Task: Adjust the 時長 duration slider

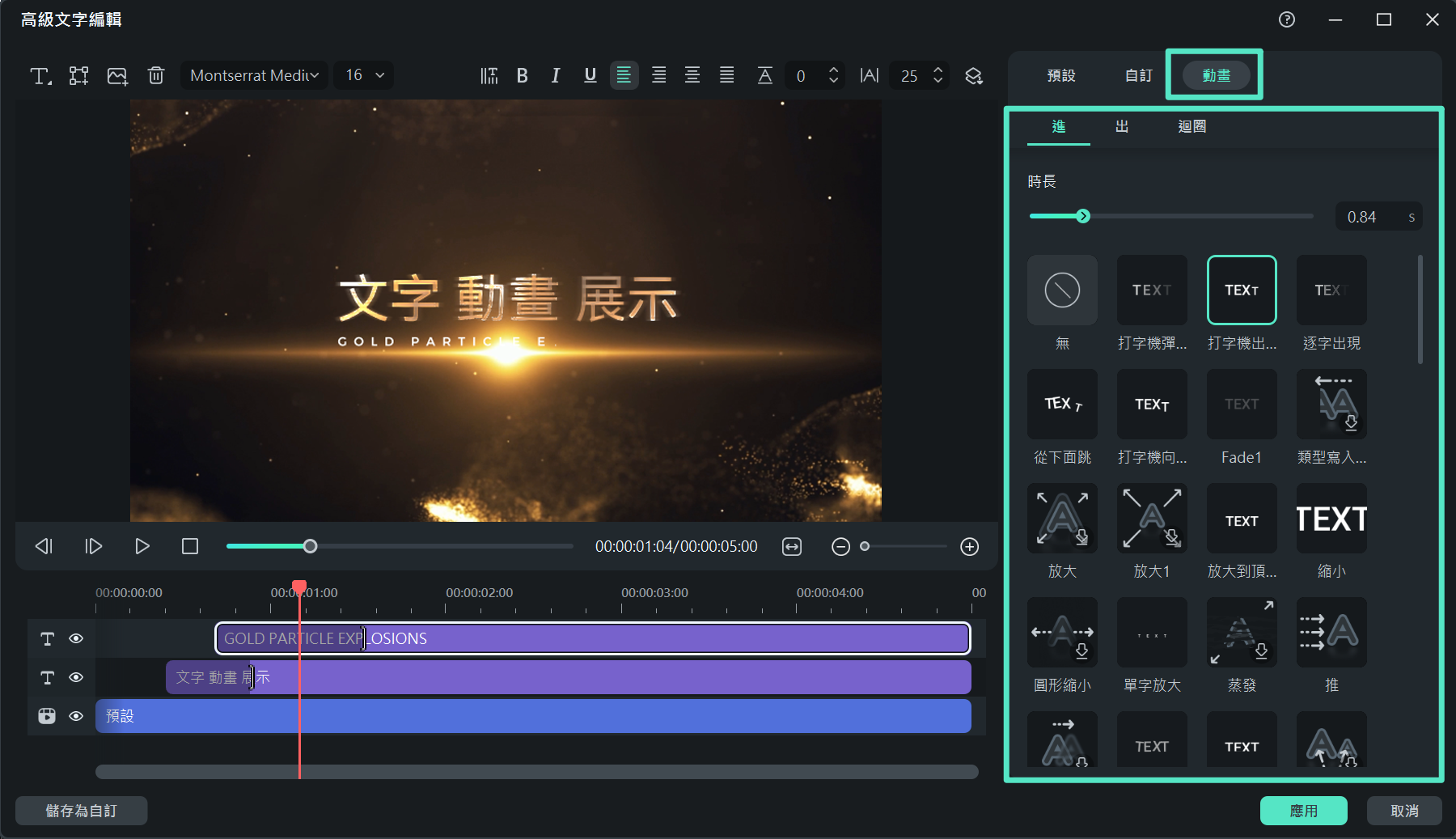Action: click(x=1083, y=216)
